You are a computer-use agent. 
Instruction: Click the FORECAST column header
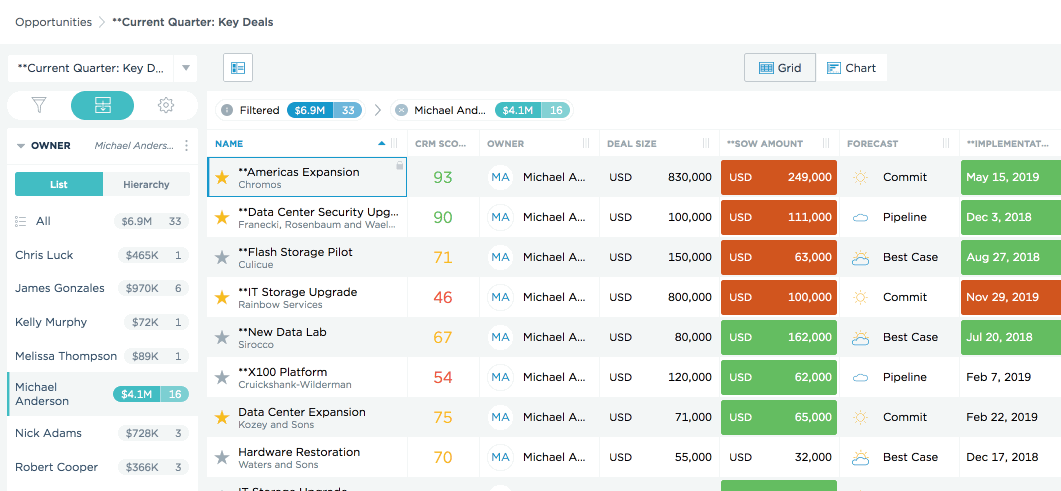click(872, 143)
